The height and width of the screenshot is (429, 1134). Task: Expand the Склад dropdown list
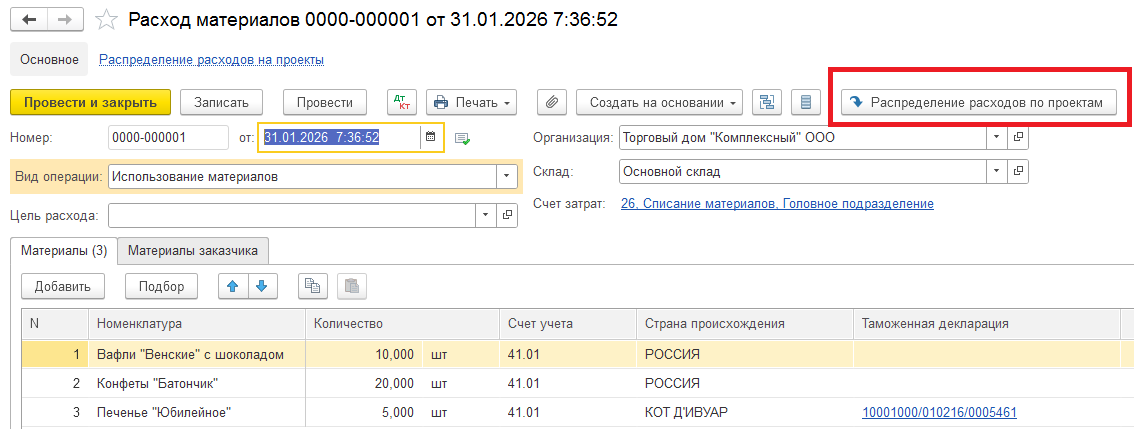996,171
